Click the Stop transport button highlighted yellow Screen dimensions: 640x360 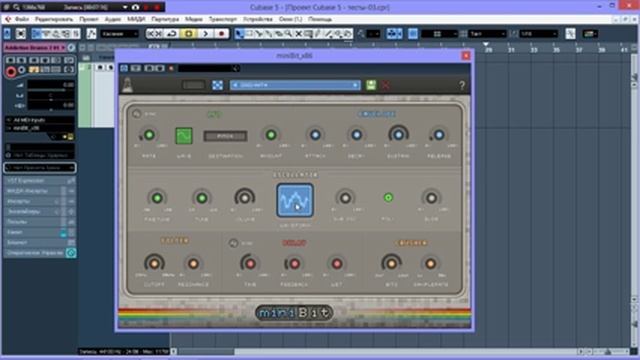point(189,34)
